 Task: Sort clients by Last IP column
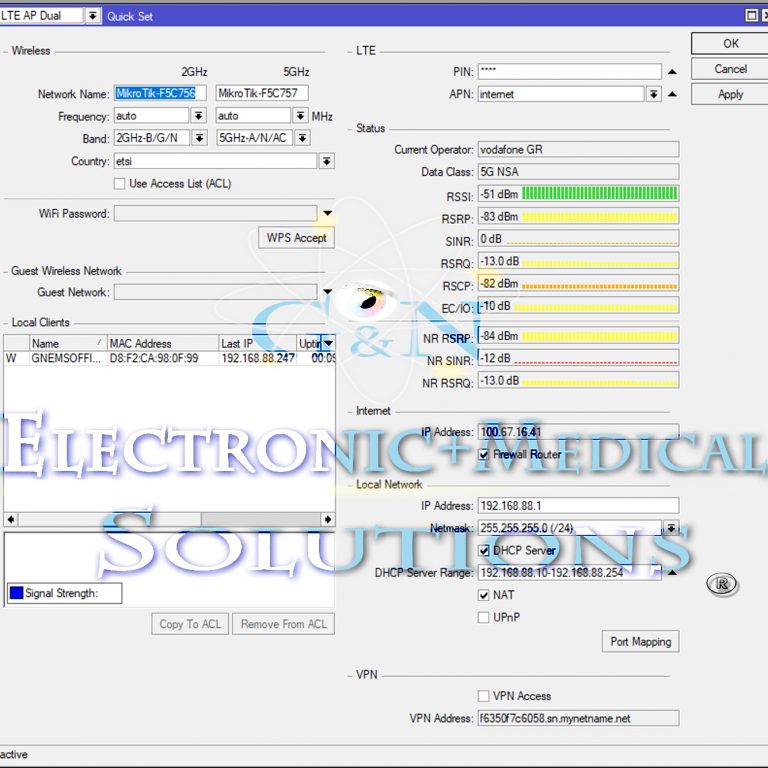click(258, 343)
